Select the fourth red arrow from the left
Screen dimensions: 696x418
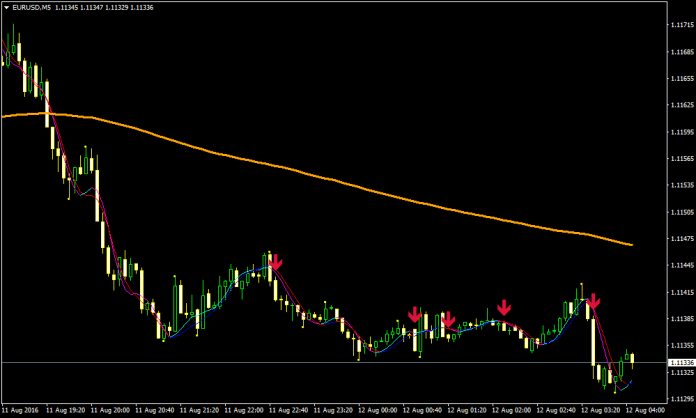pyautogui.click(x=505, y=306)
